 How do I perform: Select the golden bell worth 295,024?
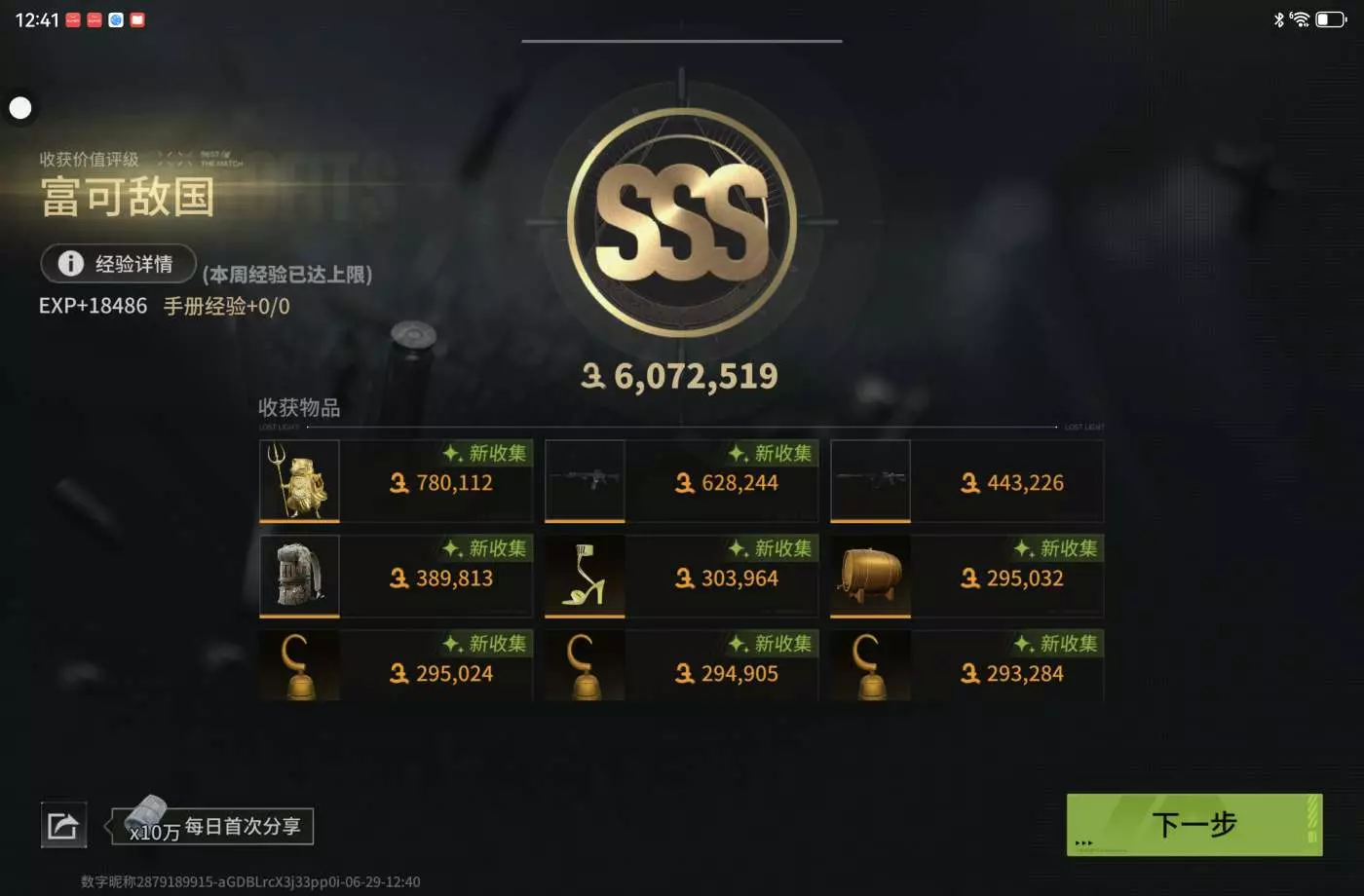(x=299, y=666)
